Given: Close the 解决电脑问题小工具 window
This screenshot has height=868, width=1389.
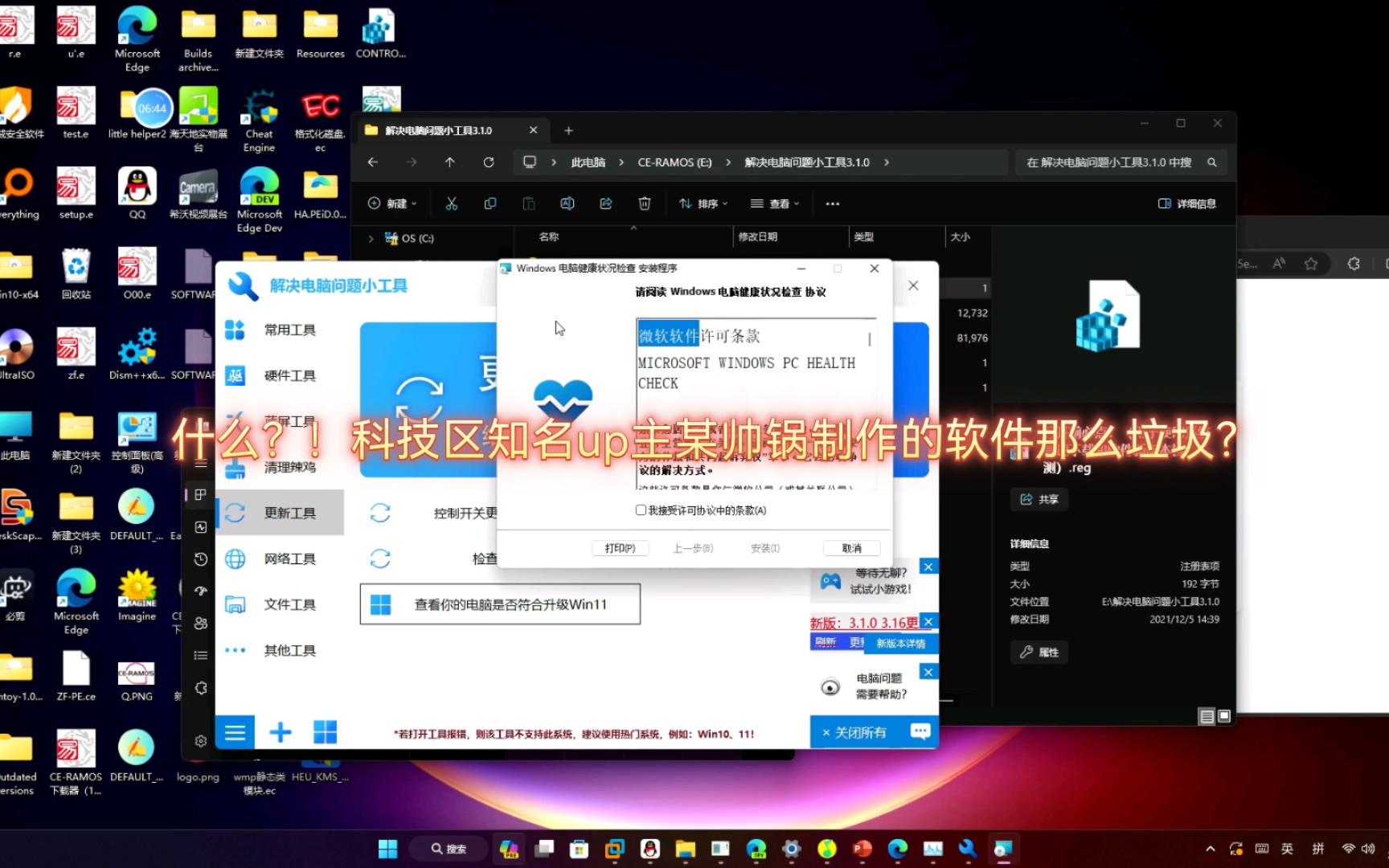Looking at the screenshot, I should [x=913, y=285].
